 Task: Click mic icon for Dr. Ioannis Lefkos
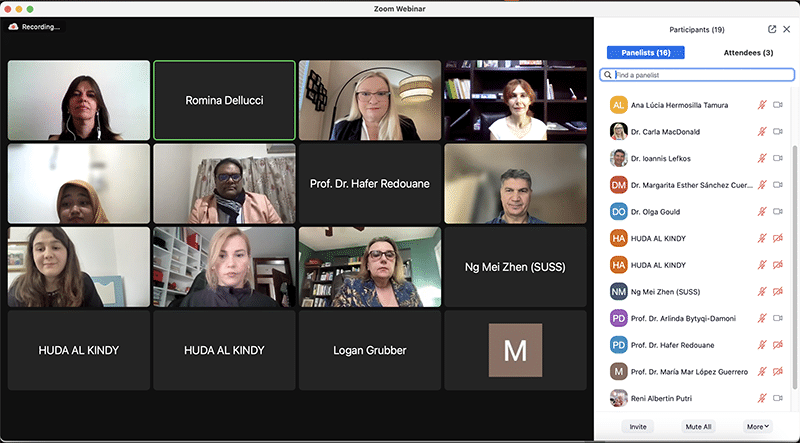click(x=762, y=158)
